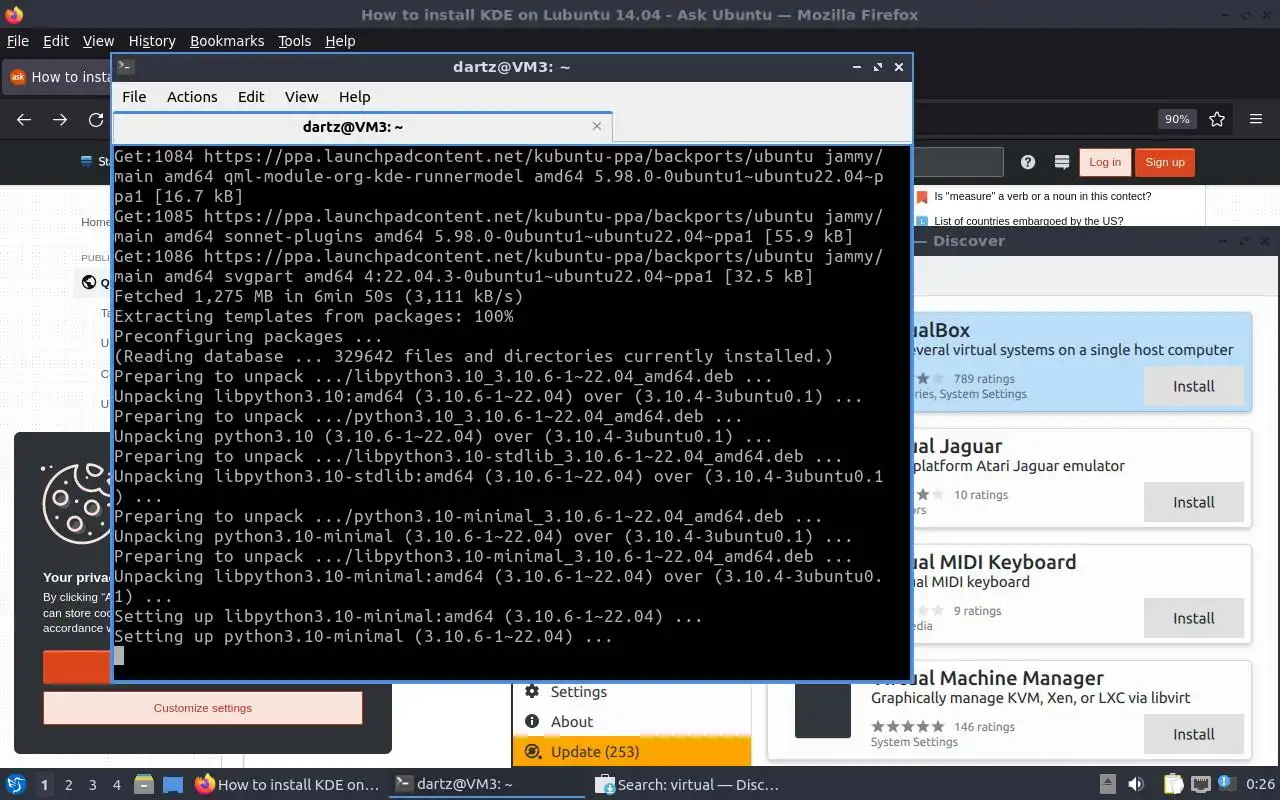1280x800 pixels.
Task: Click show desktop icon in panel
Action: (x=172, y=785)
